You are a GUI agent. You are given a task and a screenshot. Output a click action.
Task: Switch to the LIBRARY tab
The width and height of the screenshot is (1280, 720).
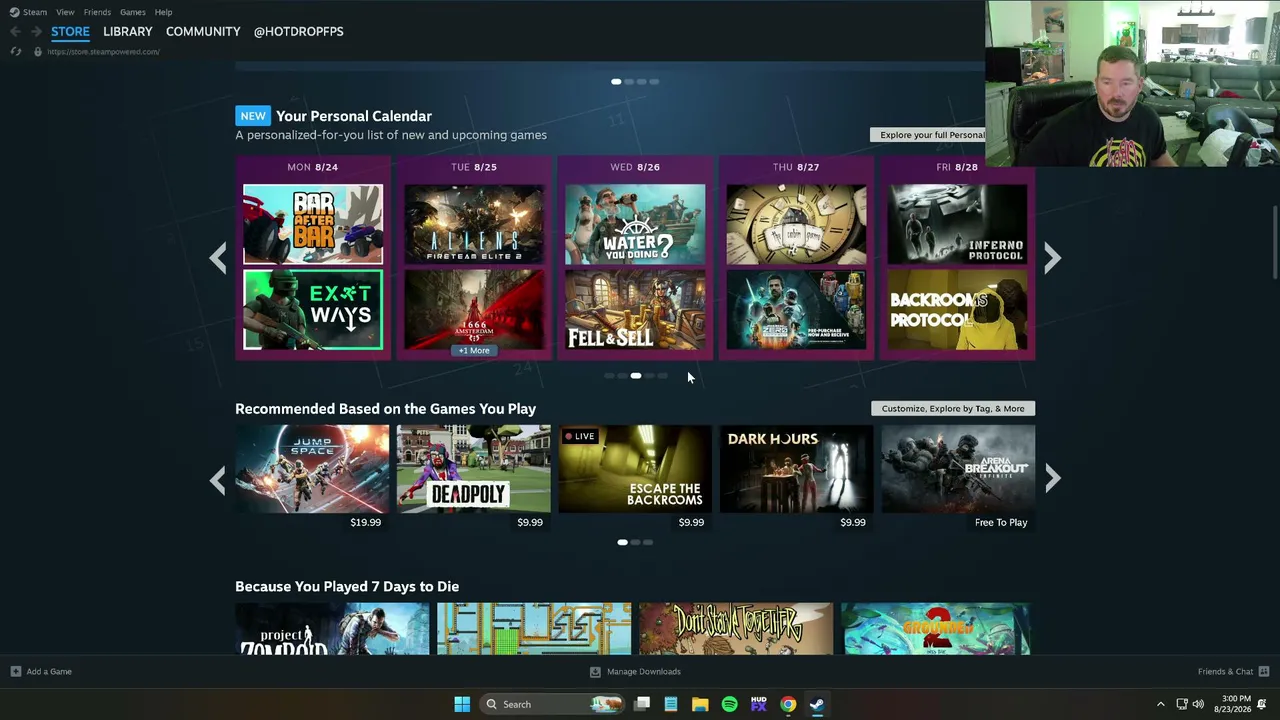[x=128, y=32]
